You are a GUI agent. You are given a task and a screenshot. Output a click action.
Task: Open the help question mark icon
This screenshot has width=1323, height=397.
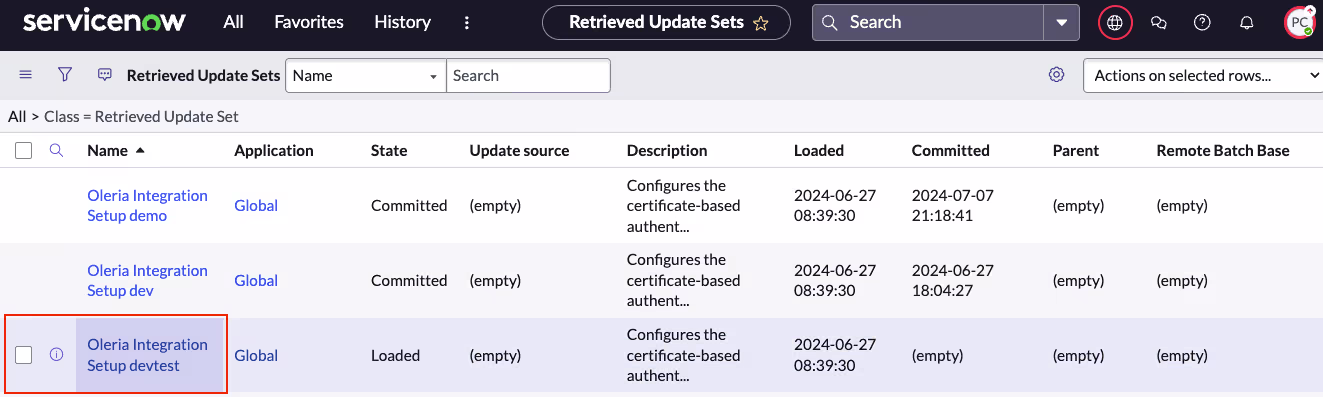point(1203,22)
